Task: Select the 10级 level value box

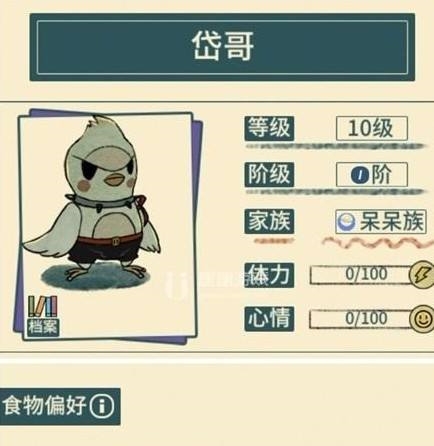Action: (x=372, y=128)
